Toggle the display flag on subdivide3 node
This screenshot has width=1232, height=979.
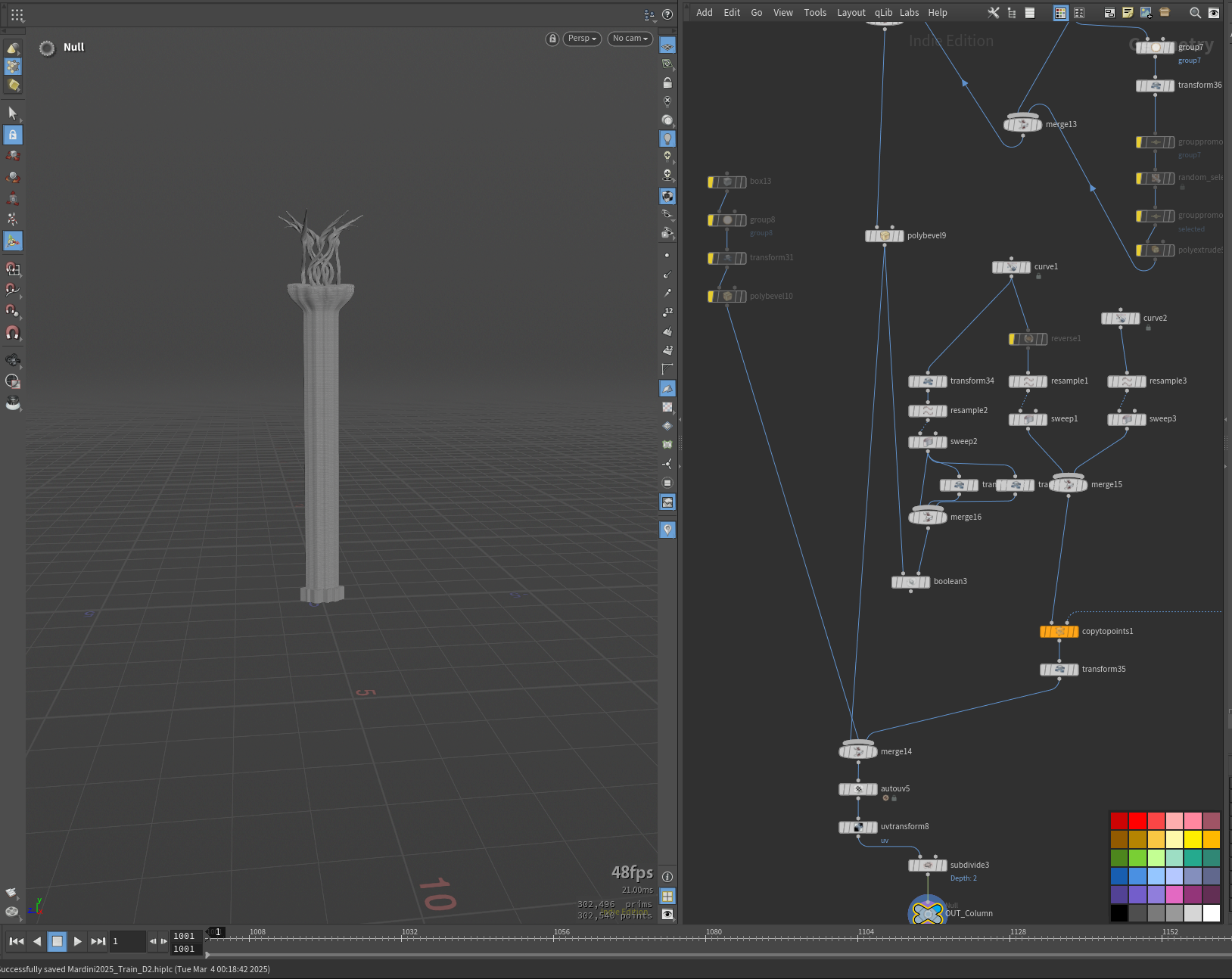click(x=942, y=866)
